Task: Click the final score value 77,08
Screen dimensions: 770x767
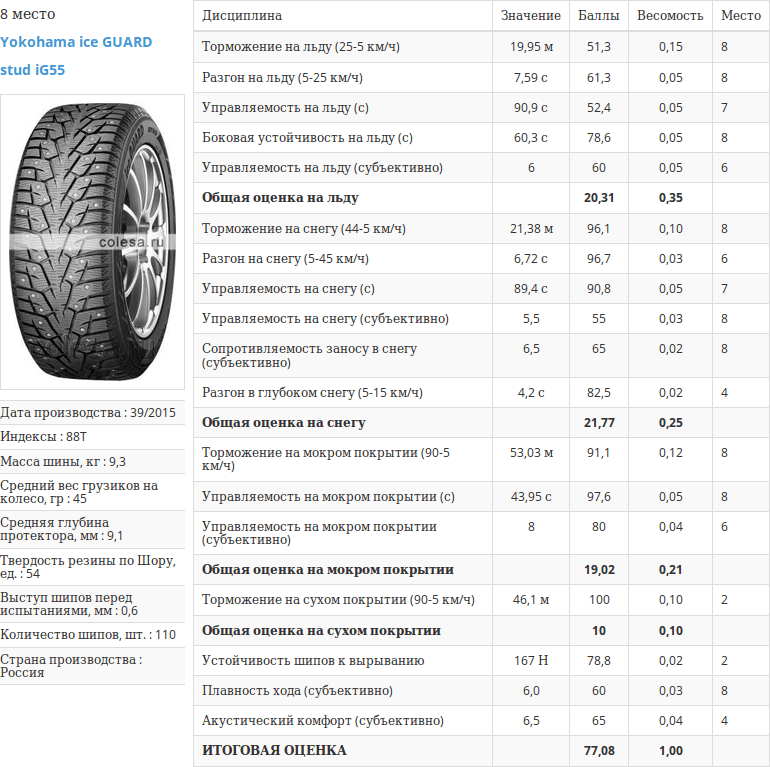Action: [x=598, y=750]
